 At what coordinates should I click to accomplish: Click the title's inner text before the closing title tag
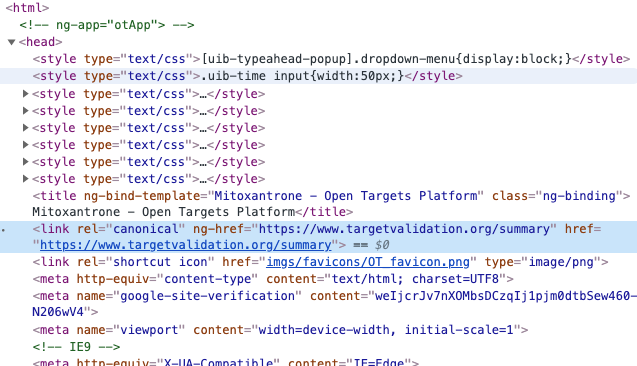tap(163, 212)
